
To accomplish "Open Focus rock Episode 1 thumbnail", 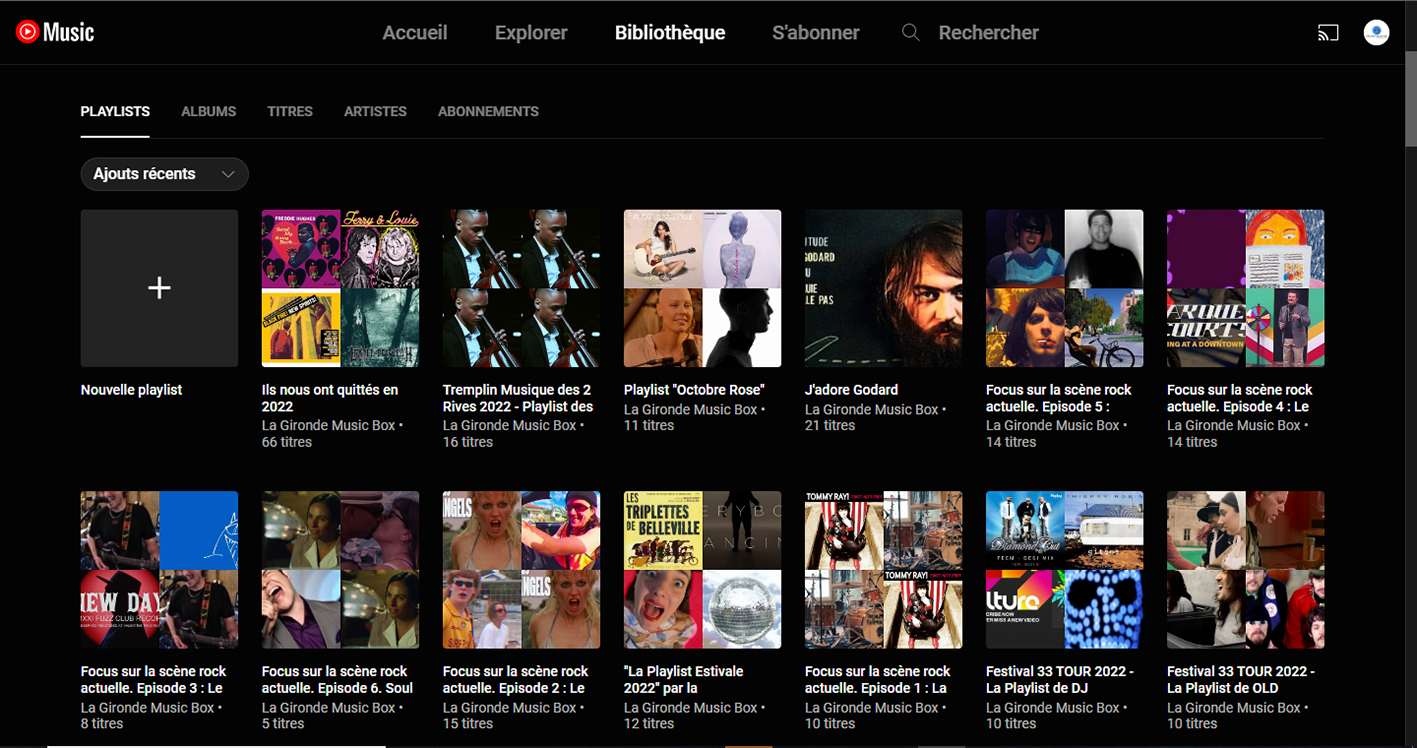I will tap(883, 570).
